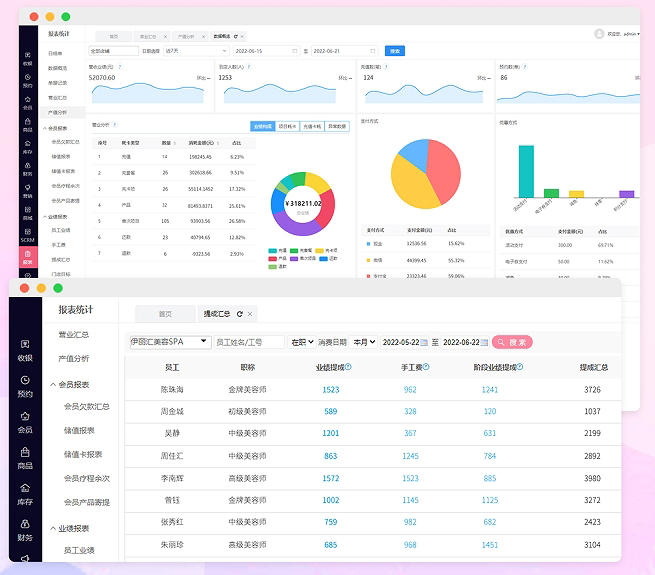
Task: Expand the 本月 date range dropdown
Action: pyautogui.click(x=365, y=342)
